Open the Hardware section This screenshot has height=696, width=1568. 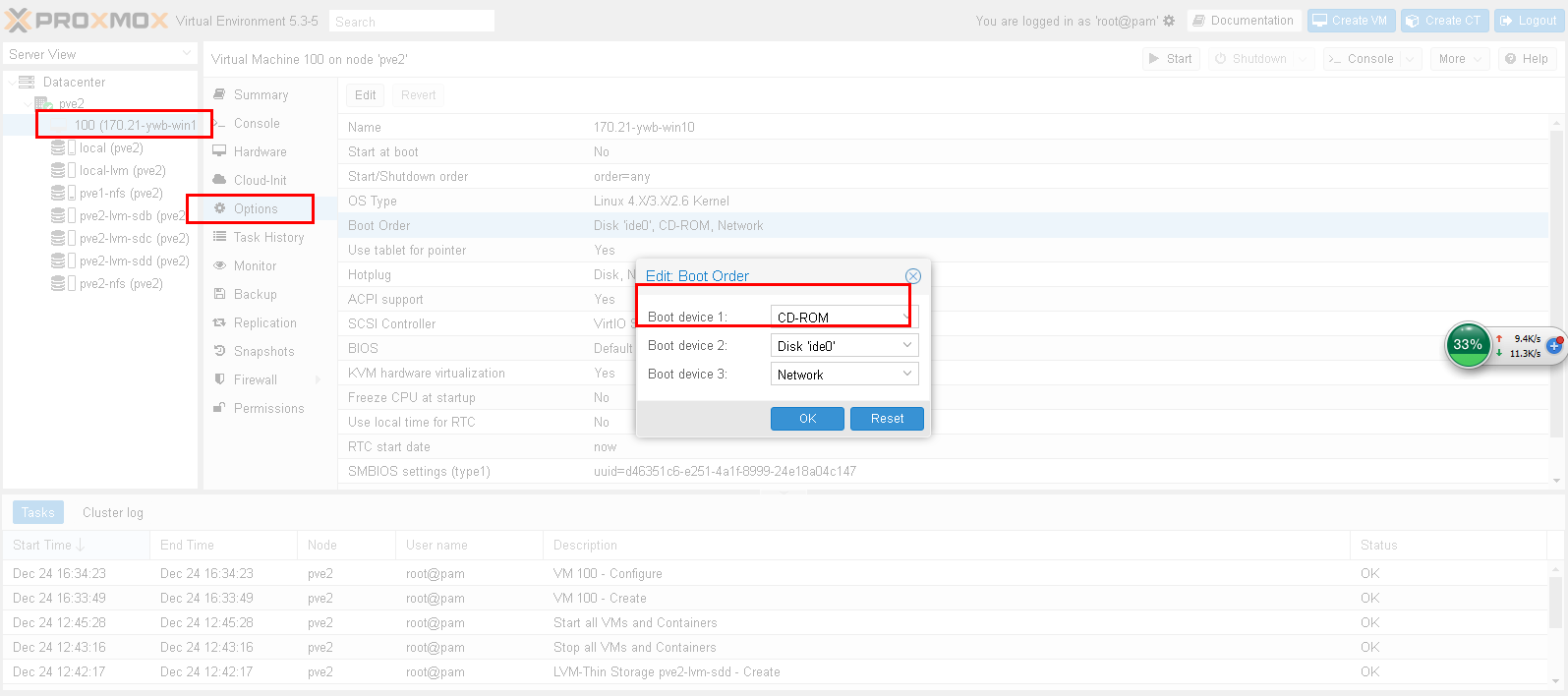261,152
